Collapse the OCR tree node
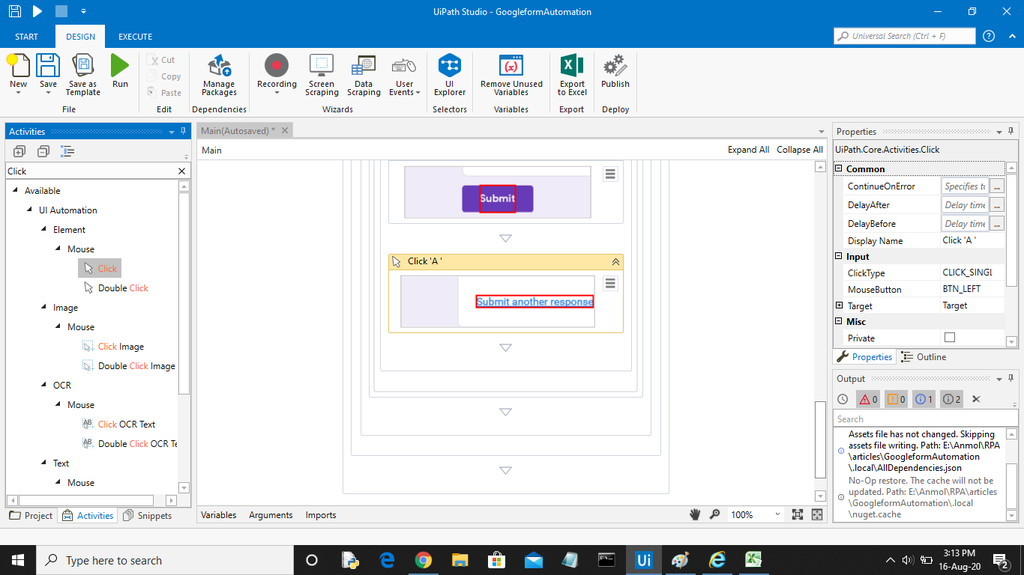Viewport: 1024px width, 575px height. tap(44, 385)
